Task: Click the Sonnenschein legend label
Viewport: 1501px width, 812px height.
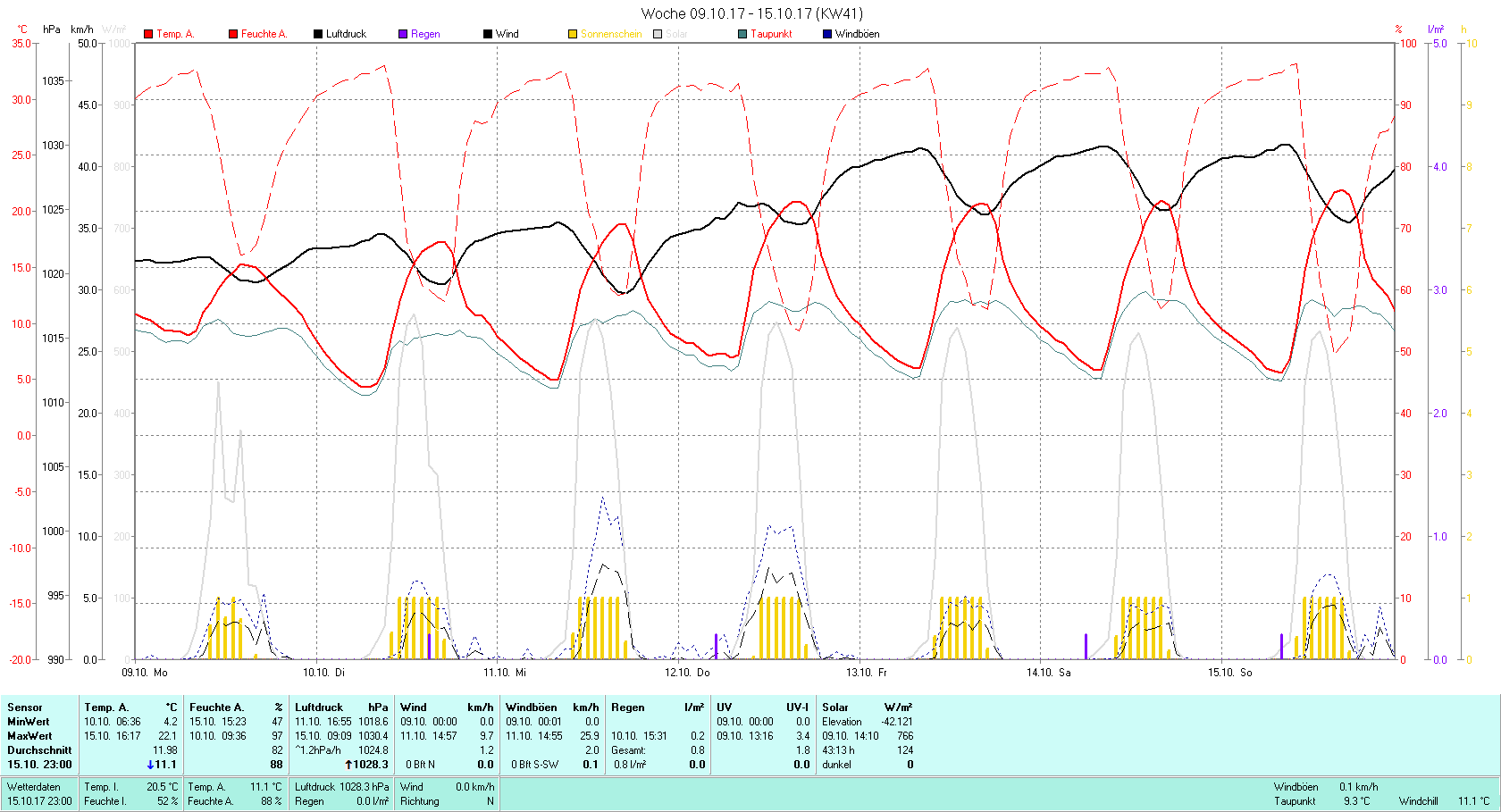Action: click(x=611, y=34)
